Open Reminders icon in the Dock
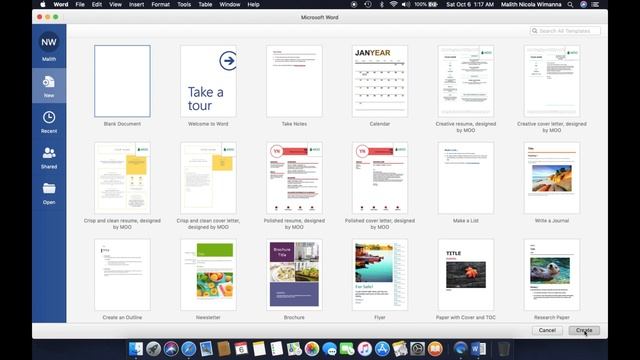Viewport: 640px width, 360px height. pos(276,349)
